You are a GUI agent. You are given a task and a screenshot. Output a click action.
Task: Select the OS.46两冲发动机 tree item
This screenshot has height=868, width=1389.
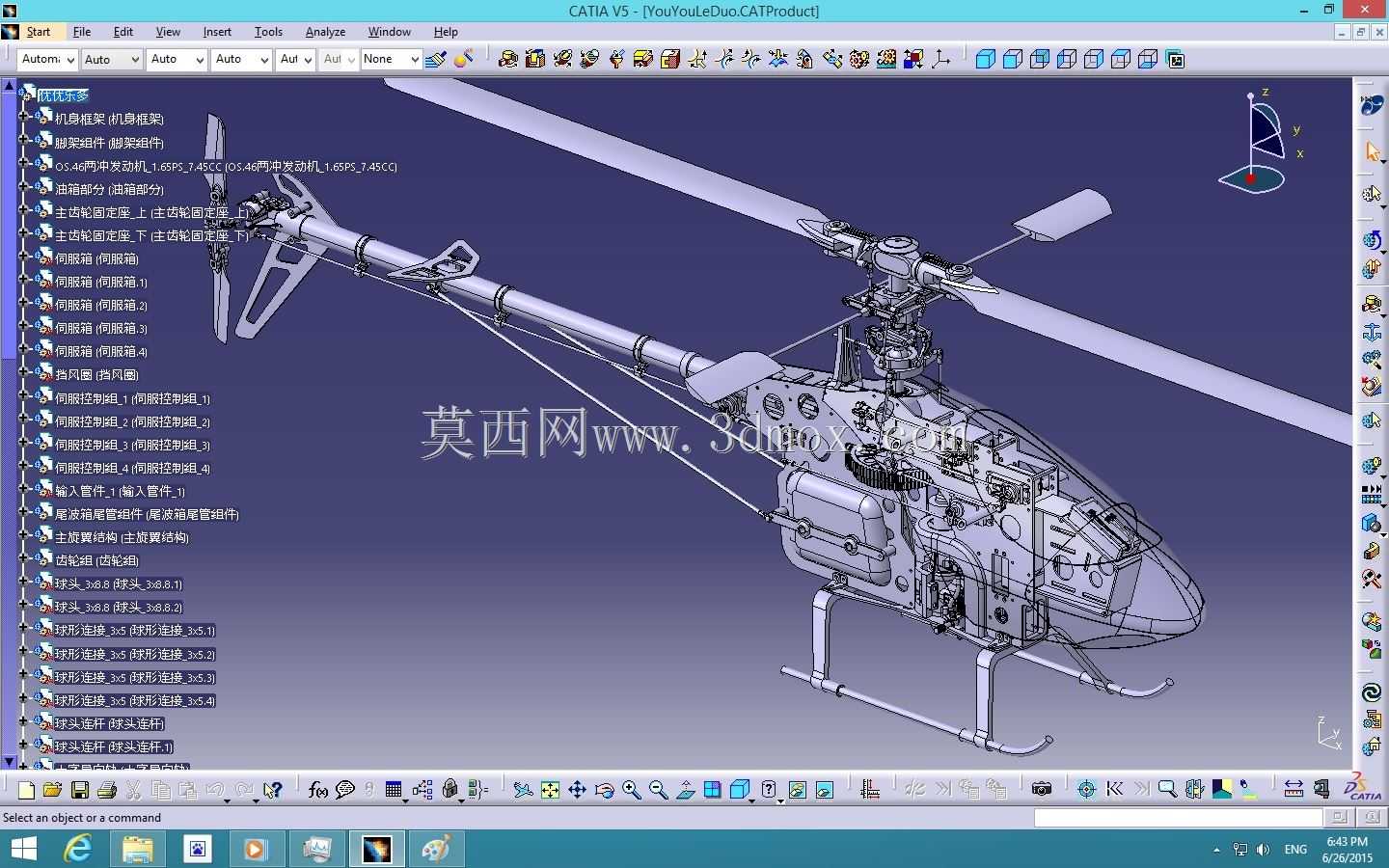pos(226,166)
